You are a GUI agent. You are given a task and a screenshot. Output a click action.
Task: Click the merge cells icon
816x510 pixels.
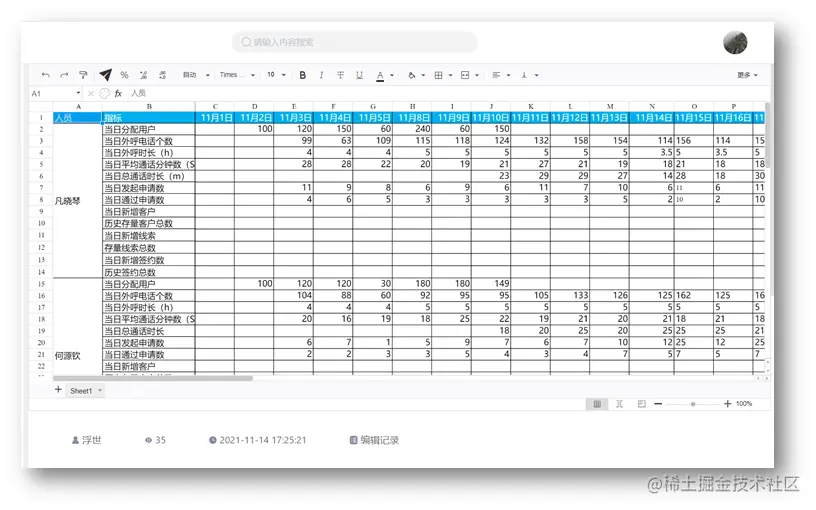(465, 75)
